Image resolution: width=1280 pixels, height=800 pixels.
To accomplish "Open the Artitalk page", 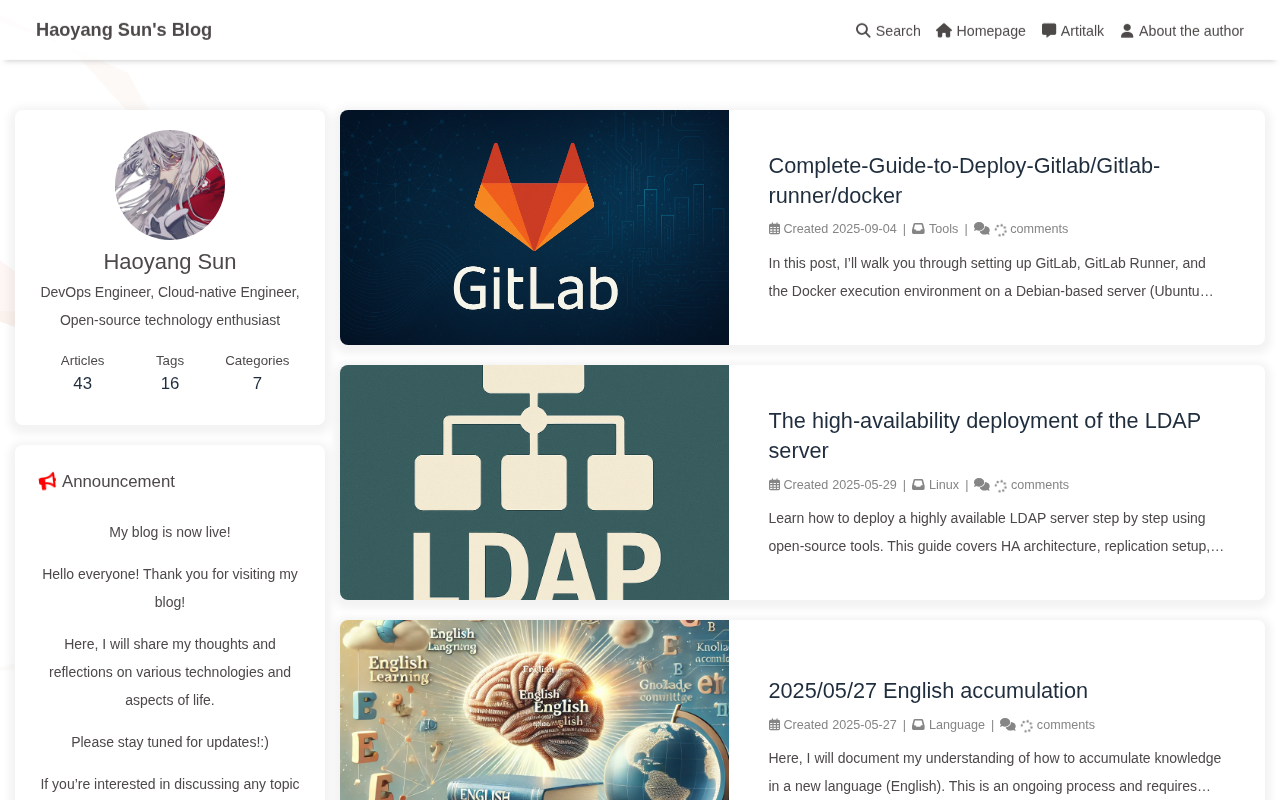I will (x=1073, y=31).
